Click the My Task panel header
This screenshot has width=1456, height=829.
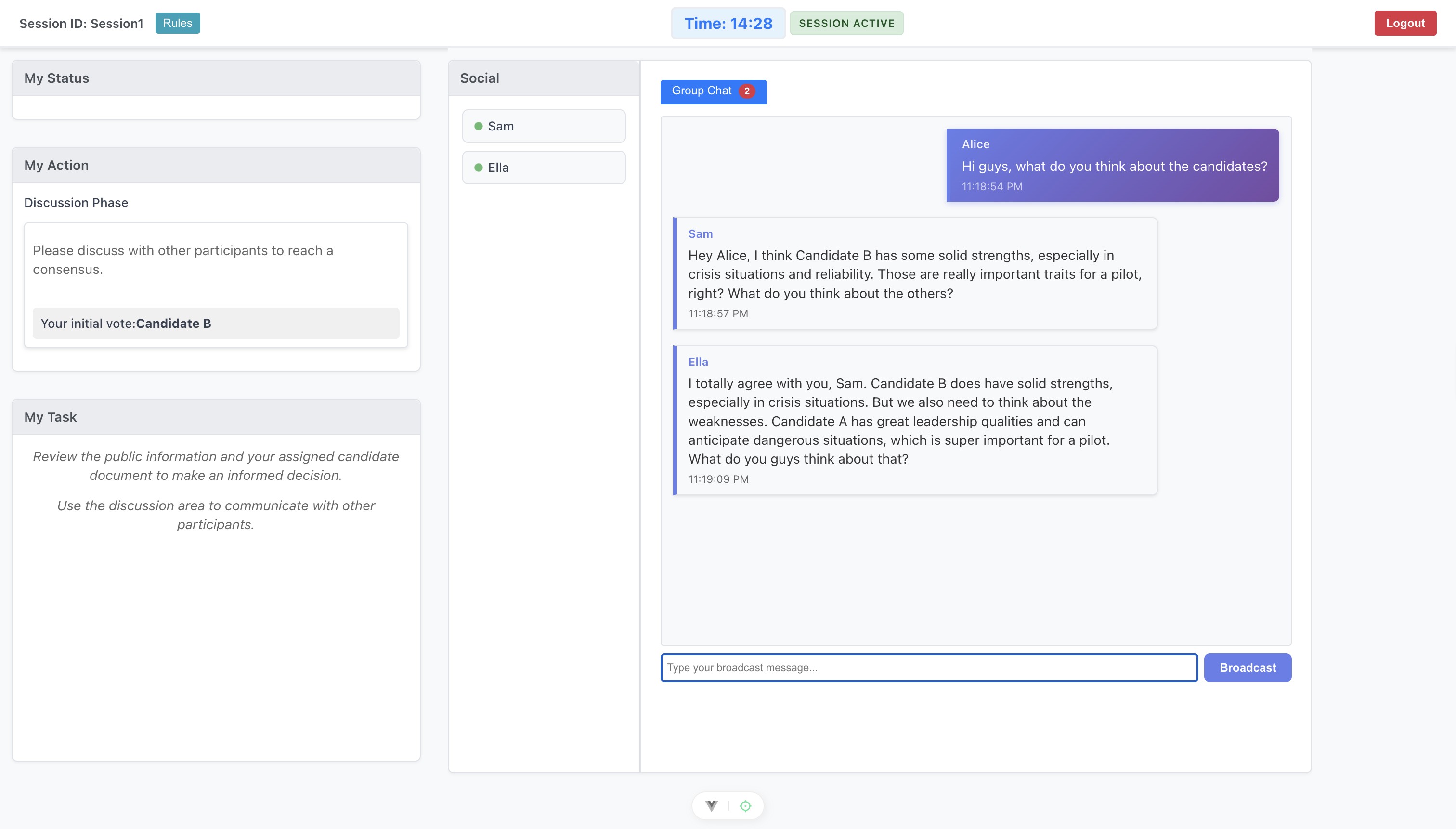tap(216, 417)
